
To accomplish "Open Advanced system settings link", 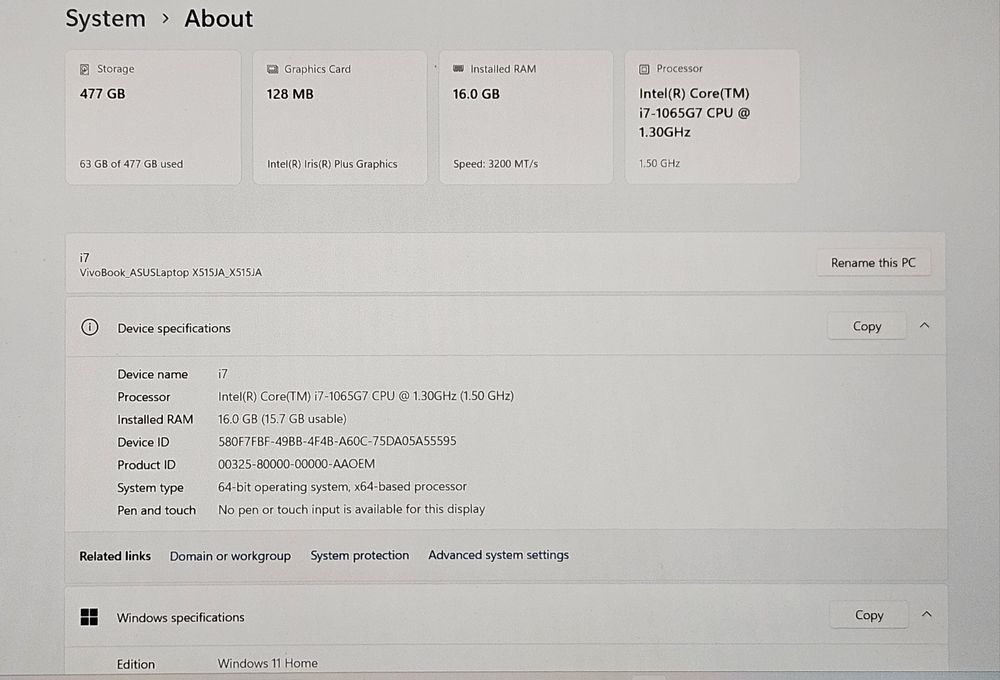I will click(x=498, y=555).
